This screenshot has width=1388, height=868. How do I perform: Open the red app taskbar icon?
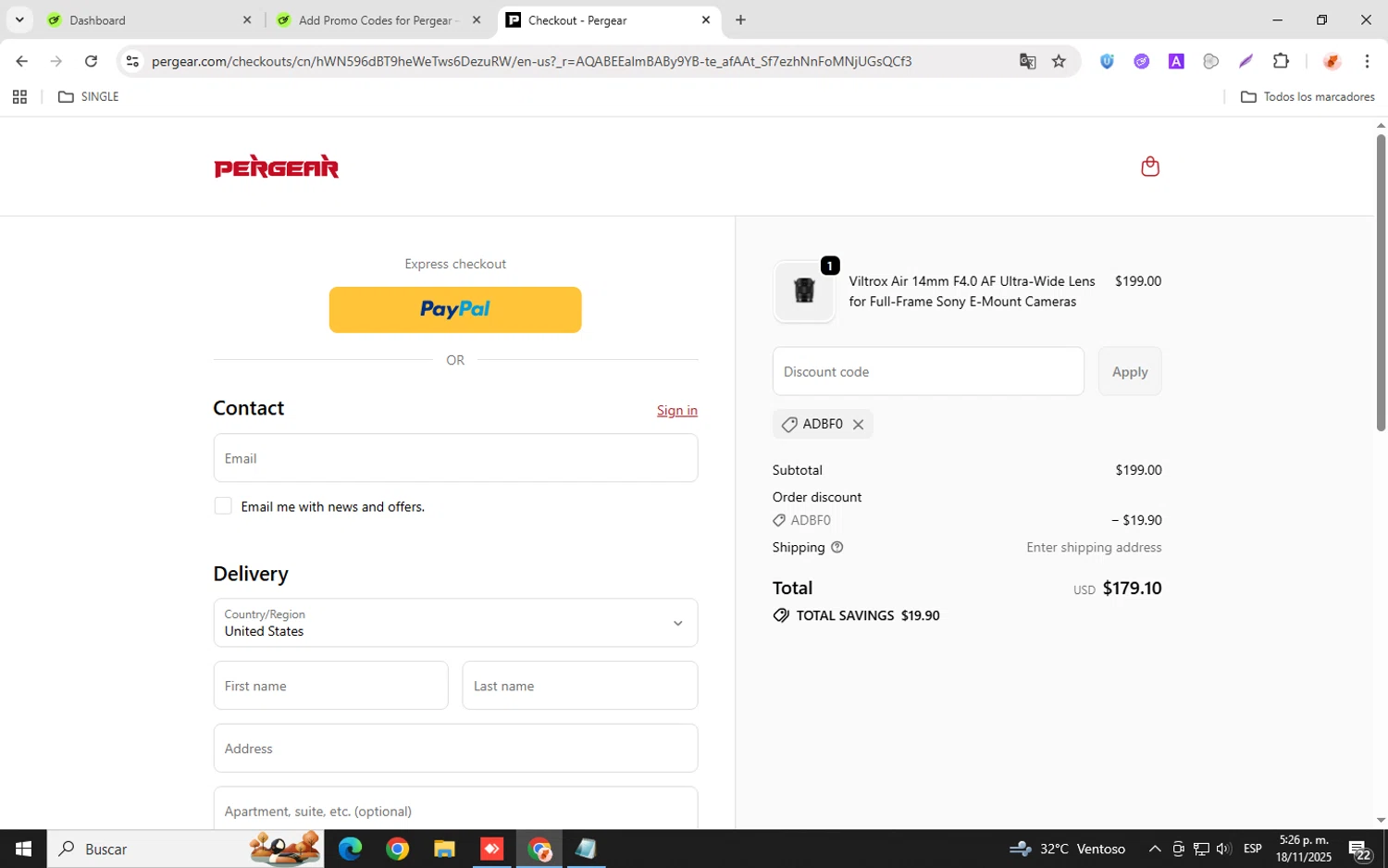coord(491,849)
